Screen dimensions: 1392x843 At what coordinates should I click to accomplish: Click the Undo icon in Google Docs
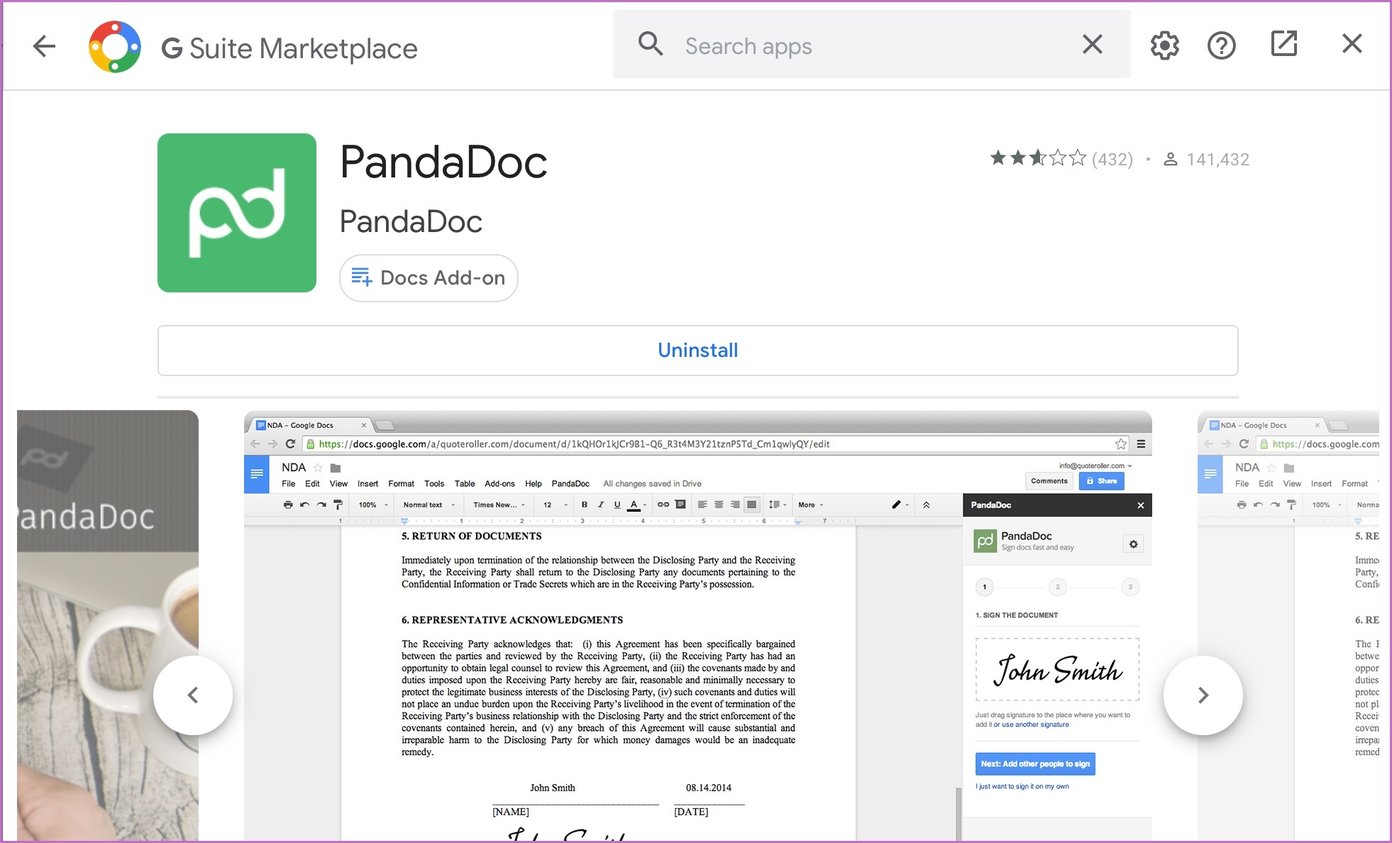coord(303,505)
